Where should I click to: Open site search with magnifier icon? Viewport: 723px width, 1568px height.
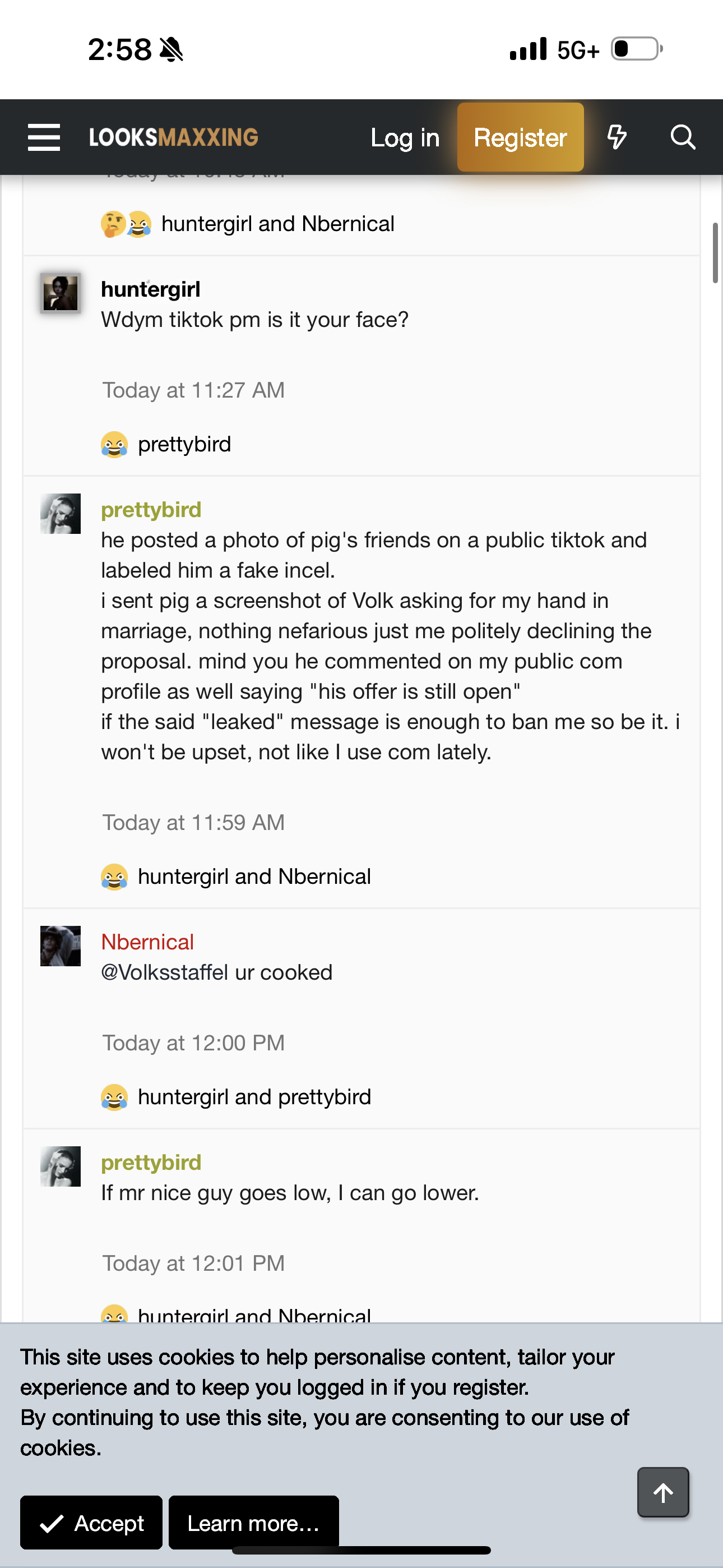click(682, 137)
